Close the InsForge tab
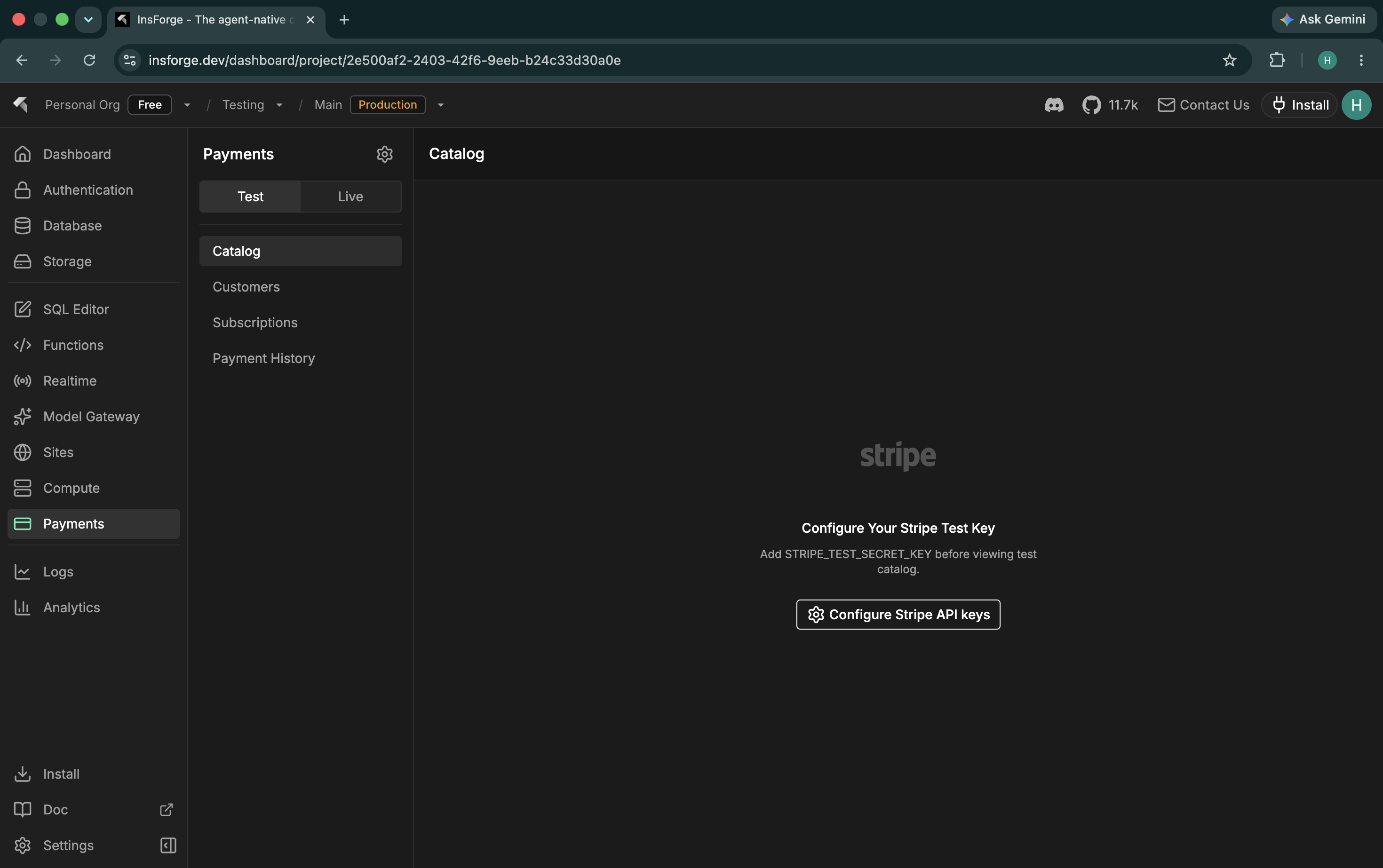Screen dimensions: 1383x868 [x=310, y=20]
